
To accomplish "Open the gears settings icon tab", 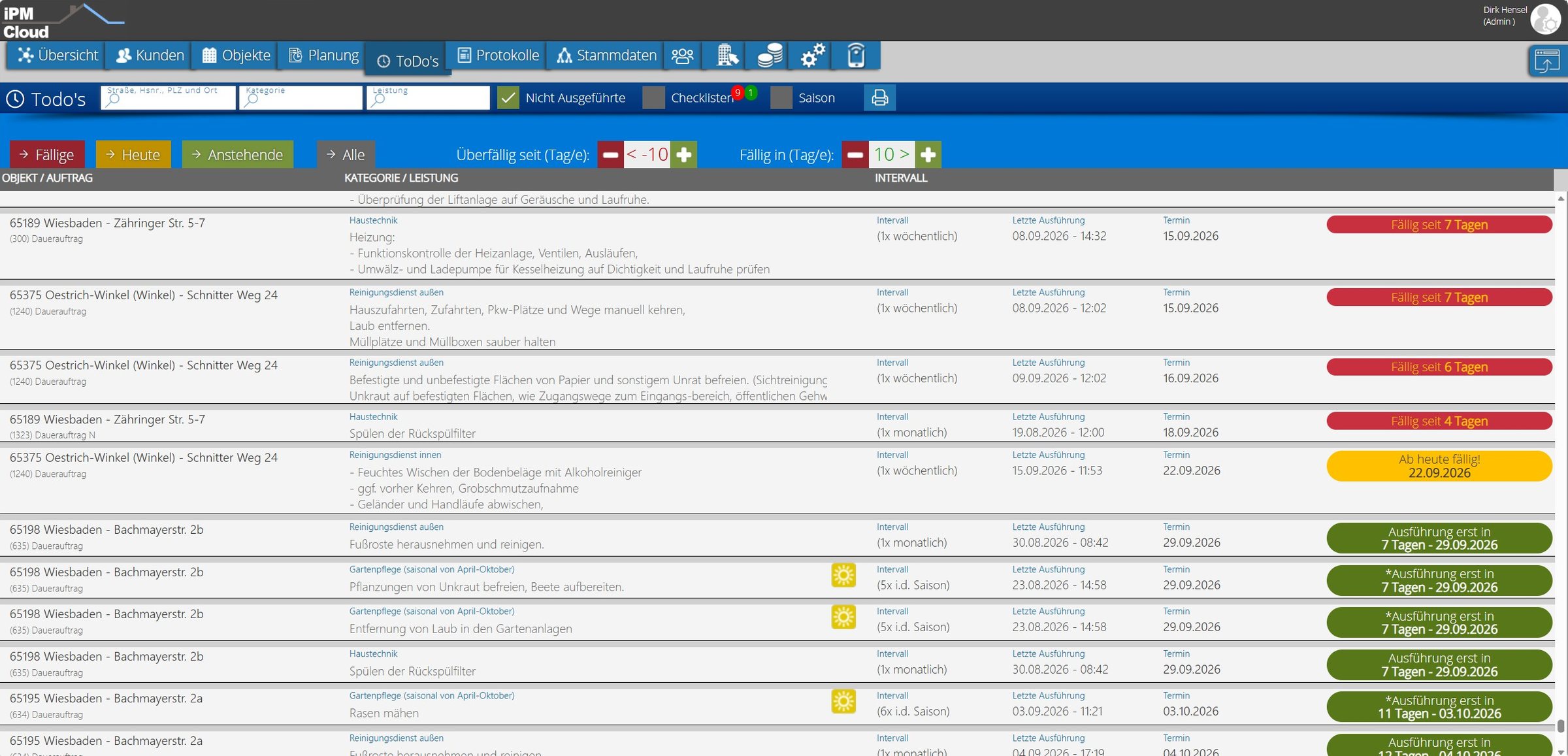I will 812,56.
